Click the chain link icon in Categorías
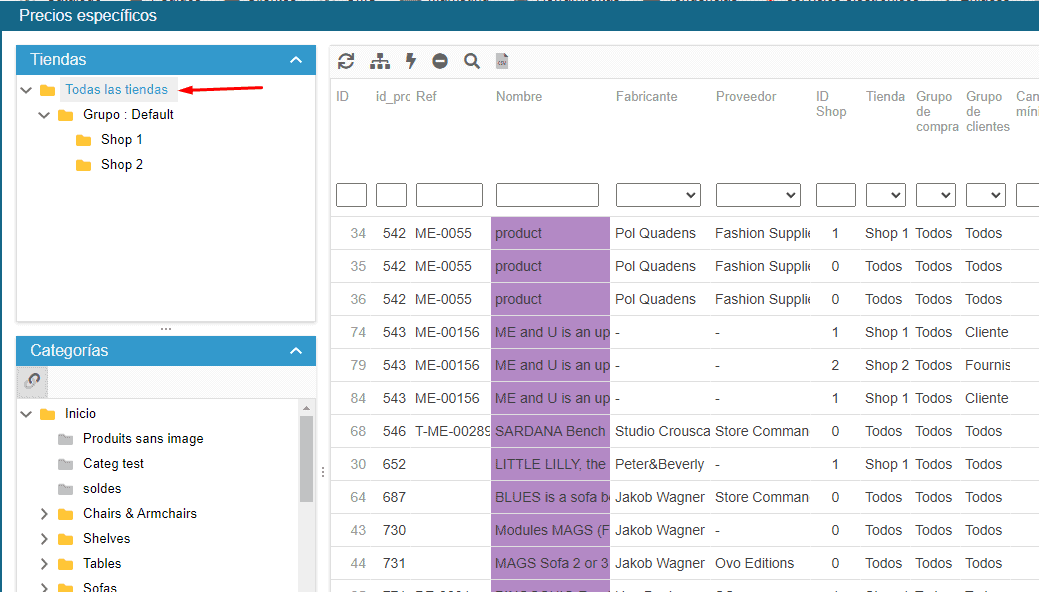1039x592 pixels. coord(32,381)
